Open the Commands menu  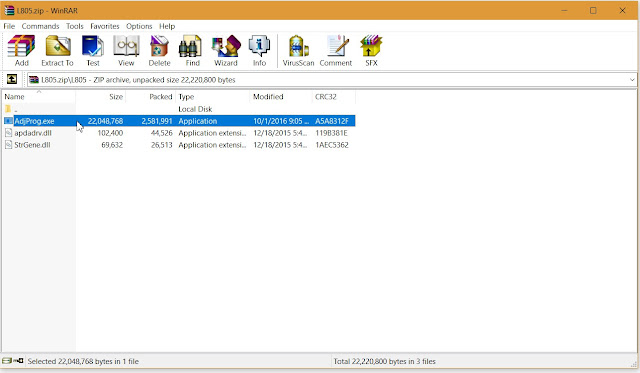[x=40, y=26]
